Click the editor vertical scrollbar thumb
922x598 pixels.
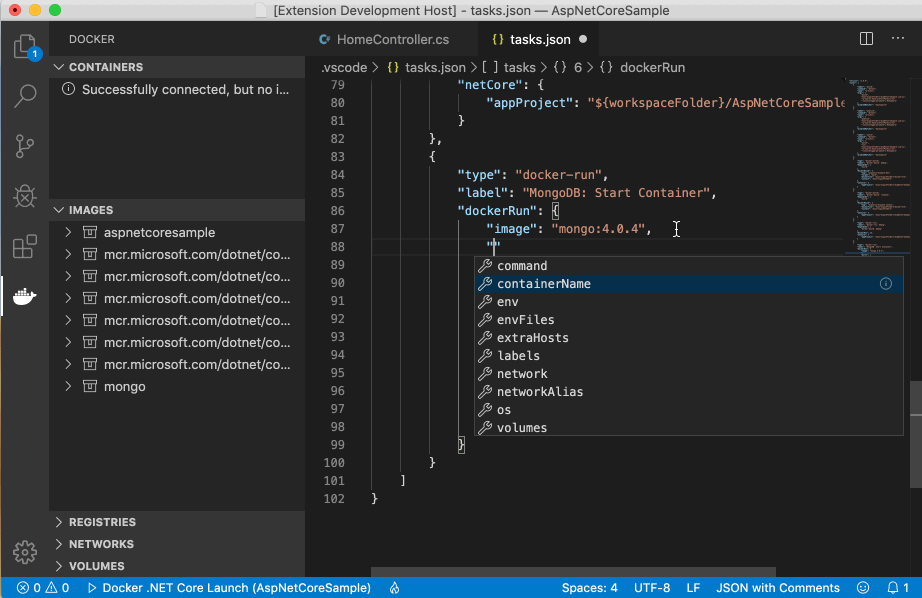click(916, 435)
